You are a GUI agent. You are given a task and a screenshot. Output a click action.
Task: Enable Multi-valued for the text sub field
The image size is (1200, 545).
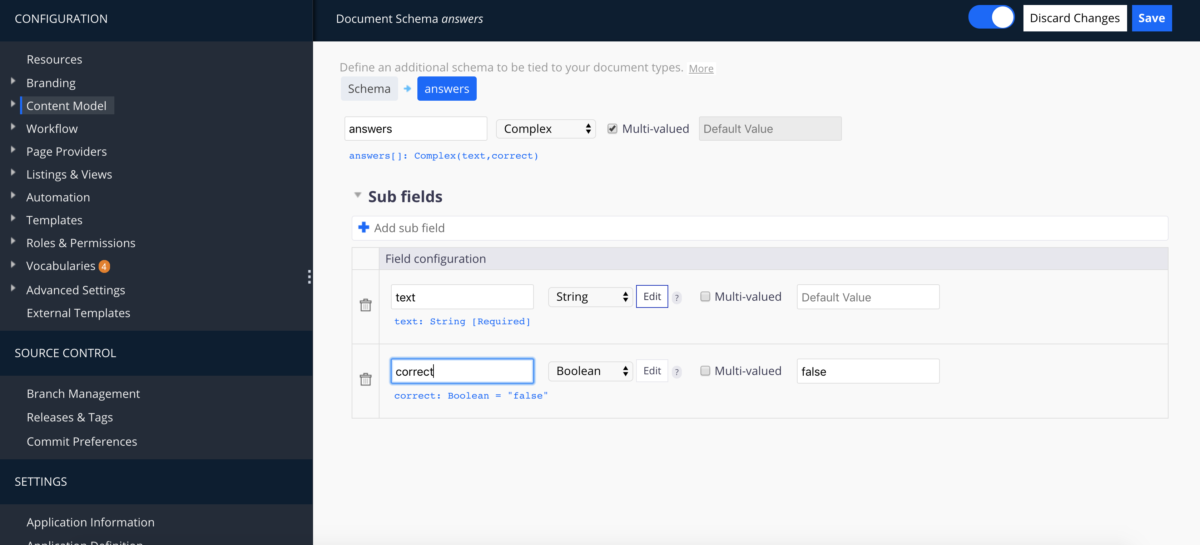706,297
